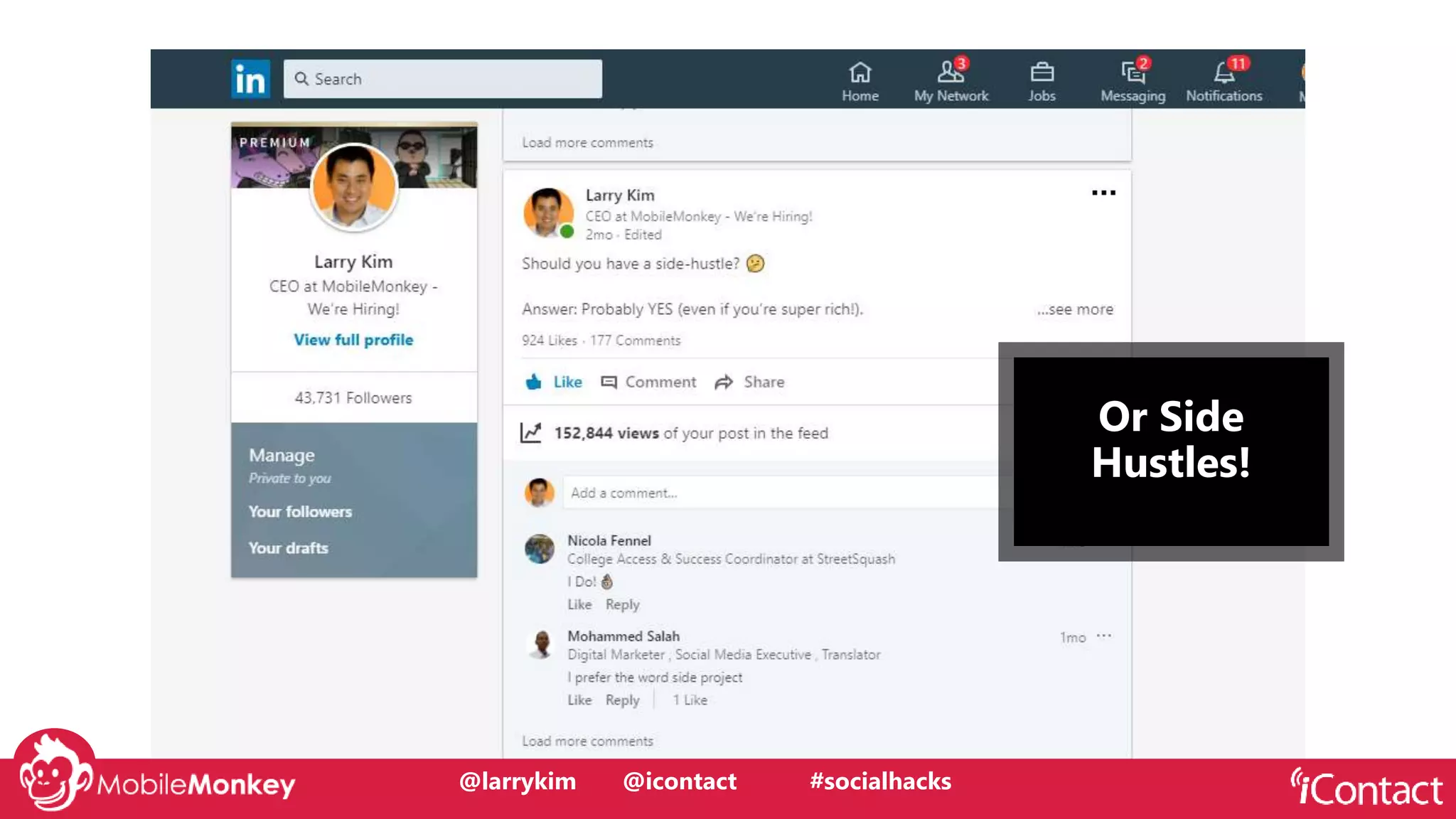Click the thumbs-up Like icon on post
Screen dimensions: 1456x819
[533, 382]
